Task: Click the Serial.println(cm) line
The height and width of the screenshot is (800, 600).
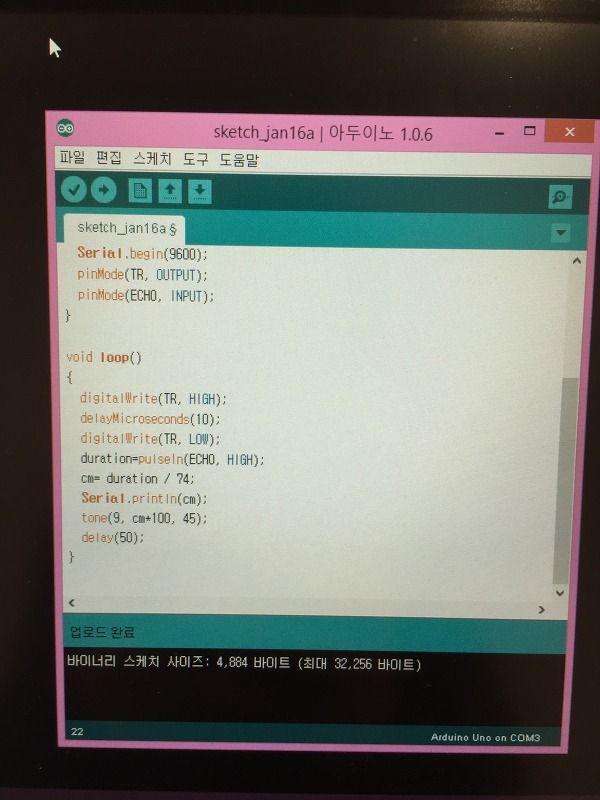Action: pos(144,498)
